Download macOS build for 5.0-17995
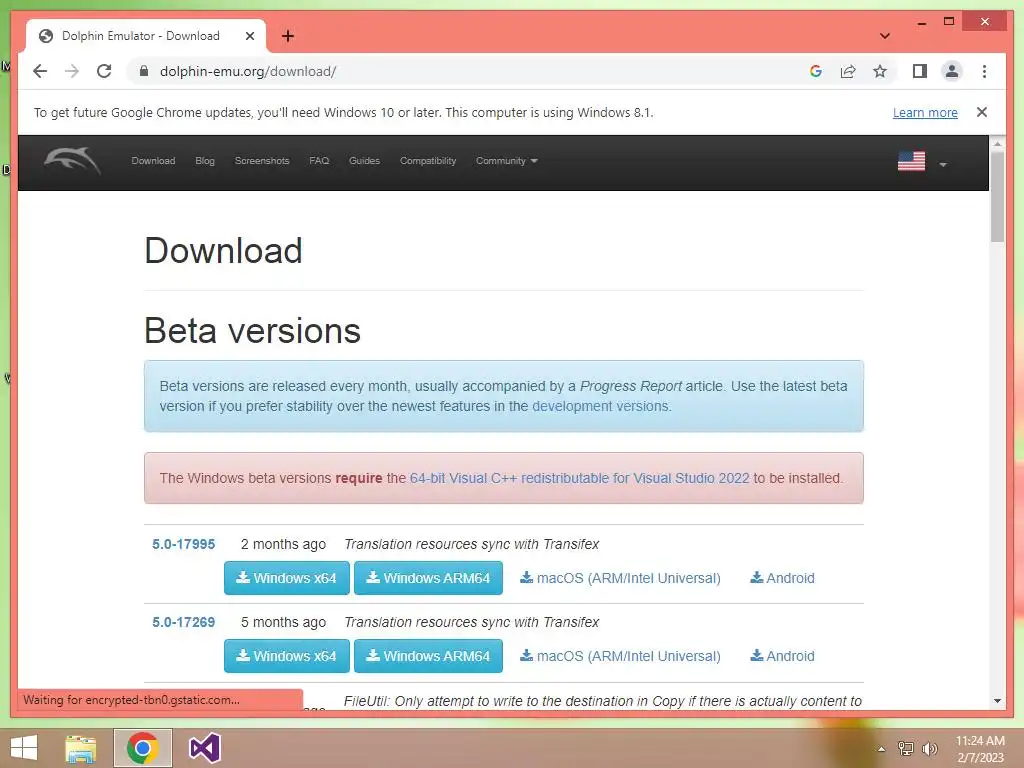 coord(620,578)
